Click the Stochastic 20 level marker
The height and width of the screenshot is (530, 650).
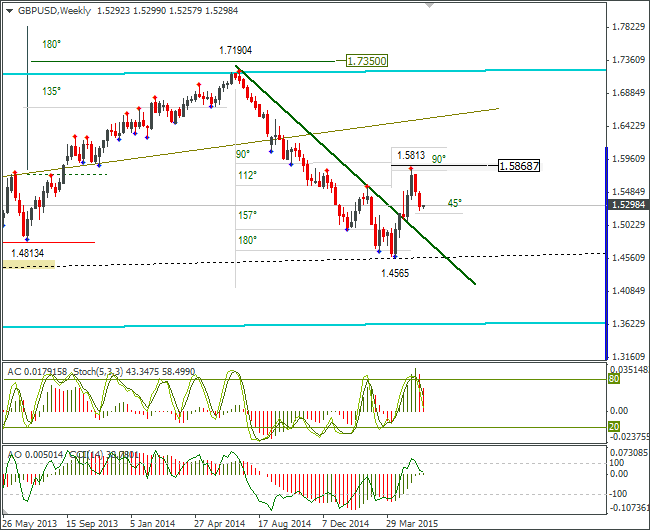click(x=614, y=426)
